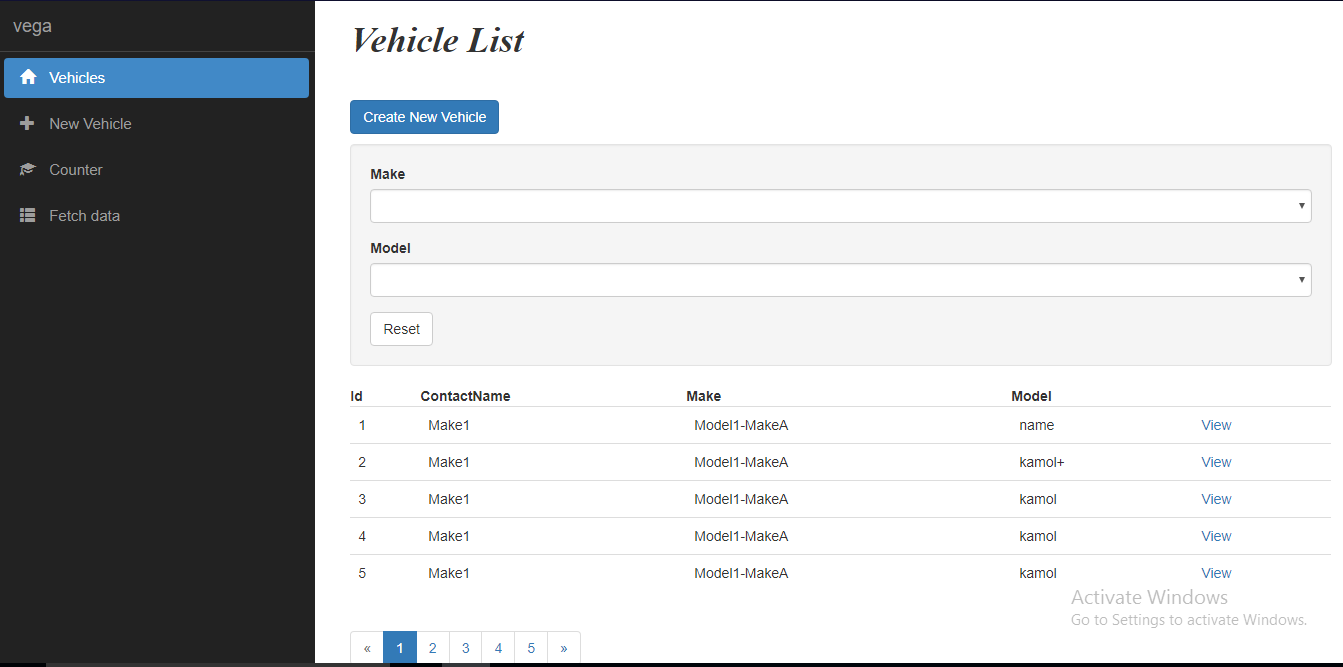The width and height of the screenshot is (1343, 667).
Task: Click the list icon beside Fetch data
Action: (x=28, y=216)
